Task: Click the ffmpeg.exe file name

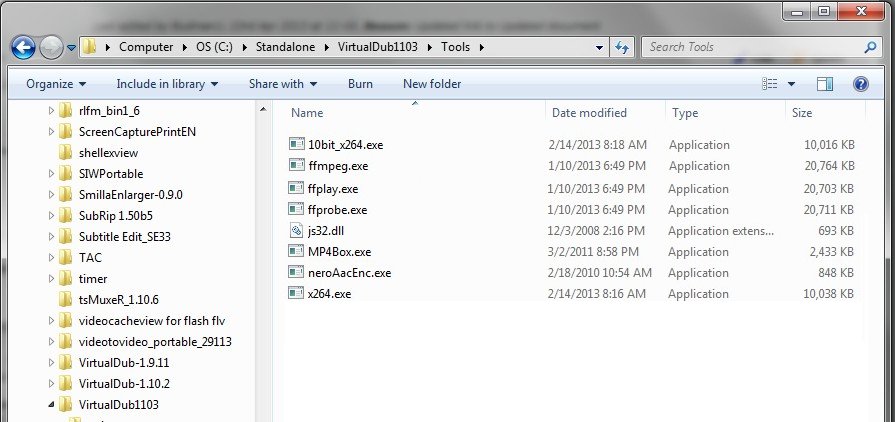Action: (338, 166)
